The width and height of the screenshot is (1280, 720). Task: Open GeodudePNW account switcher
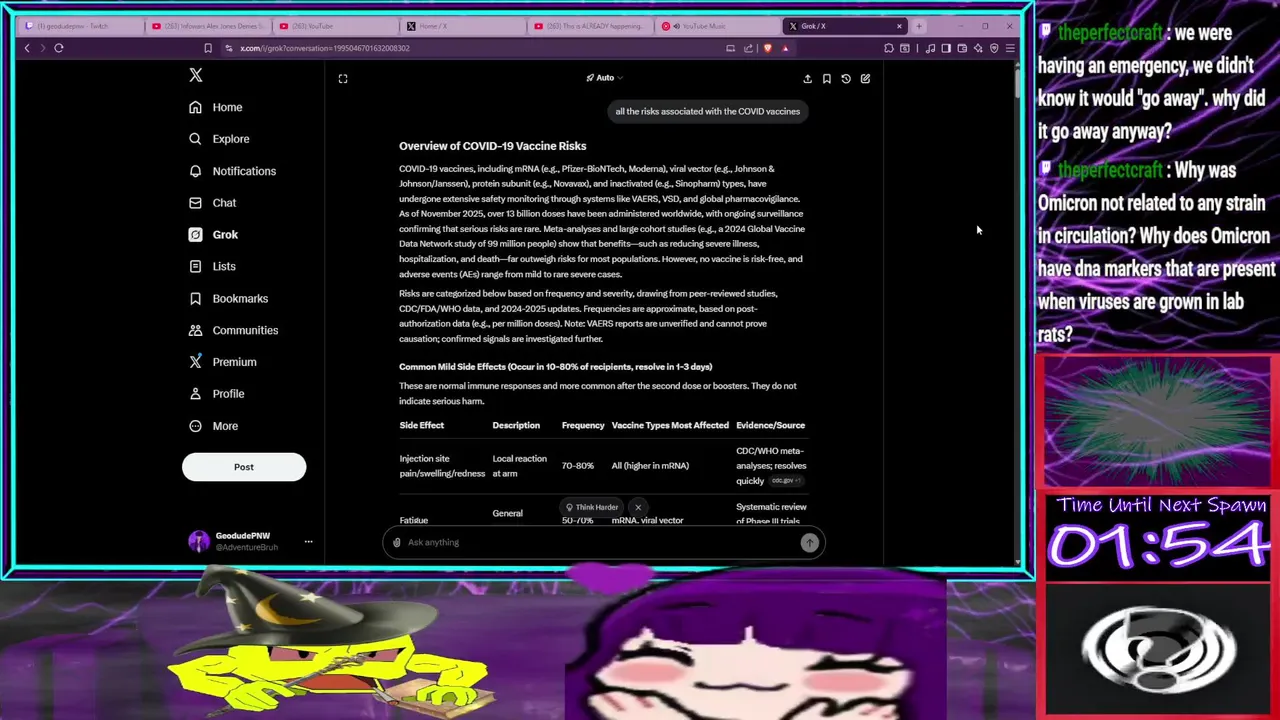tap(250, 541)
